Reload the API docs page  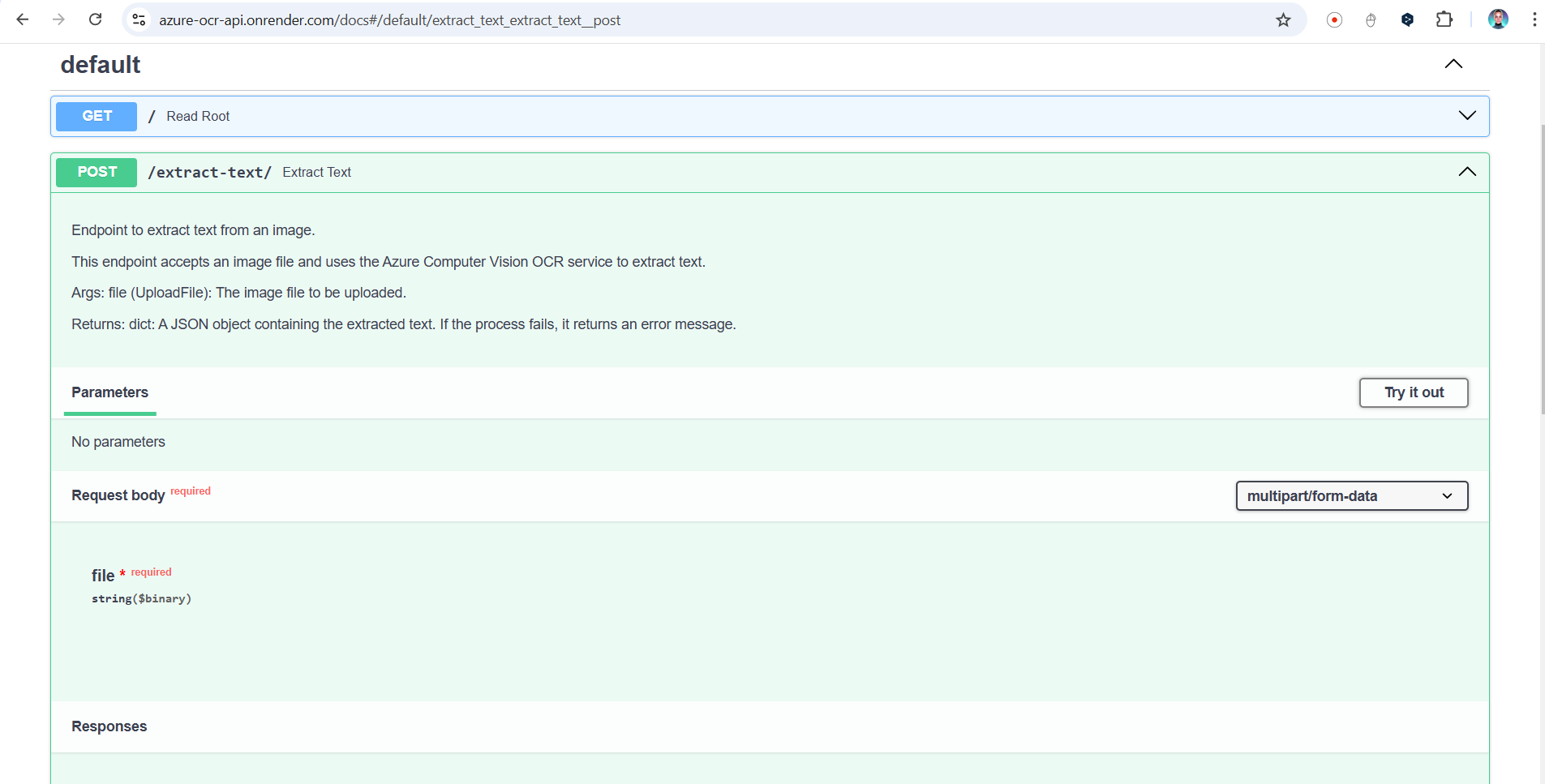click(x=95, y=19)
